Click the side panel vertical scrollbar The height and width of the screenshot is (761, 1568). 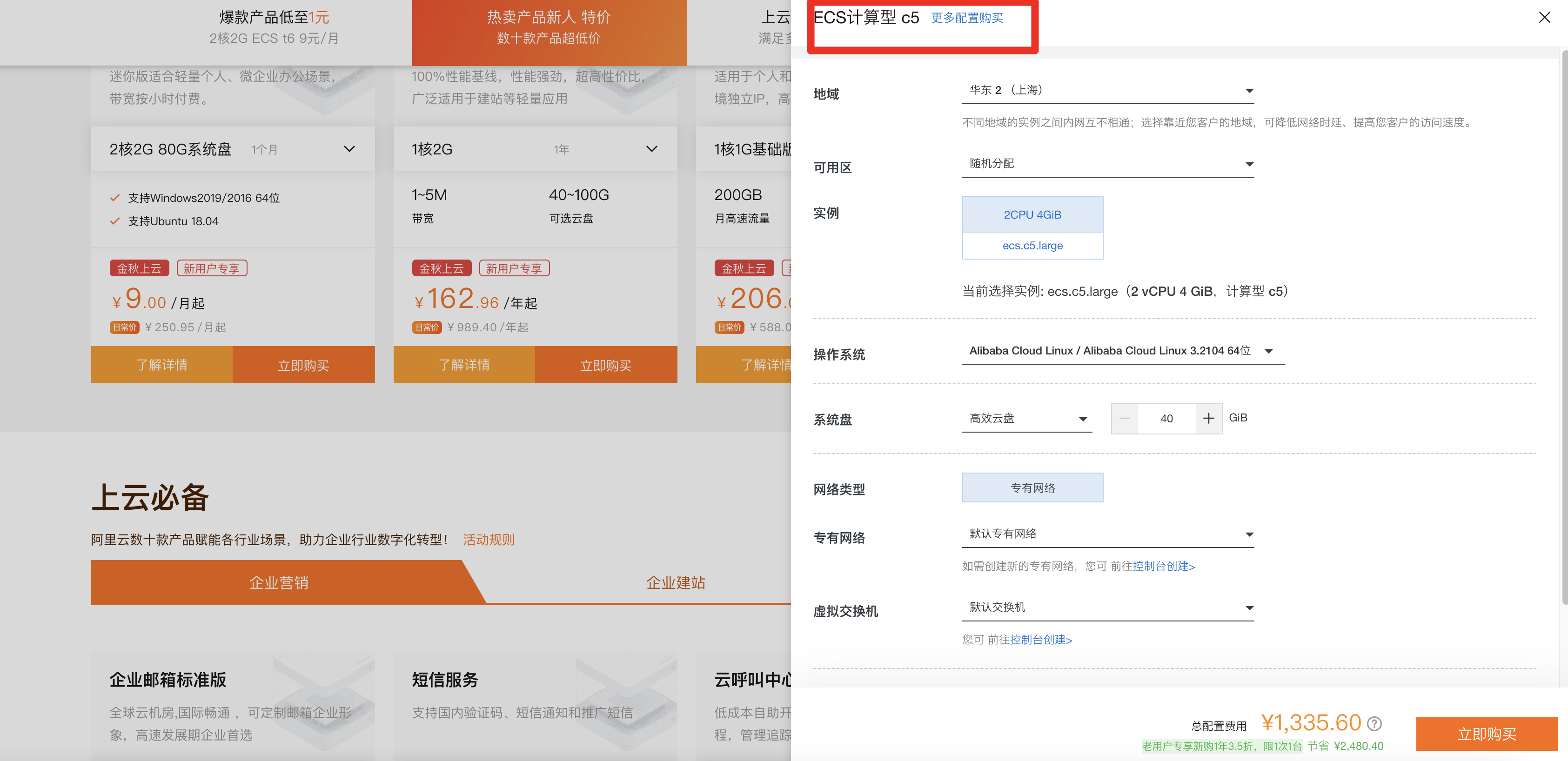pos(1564,328)
